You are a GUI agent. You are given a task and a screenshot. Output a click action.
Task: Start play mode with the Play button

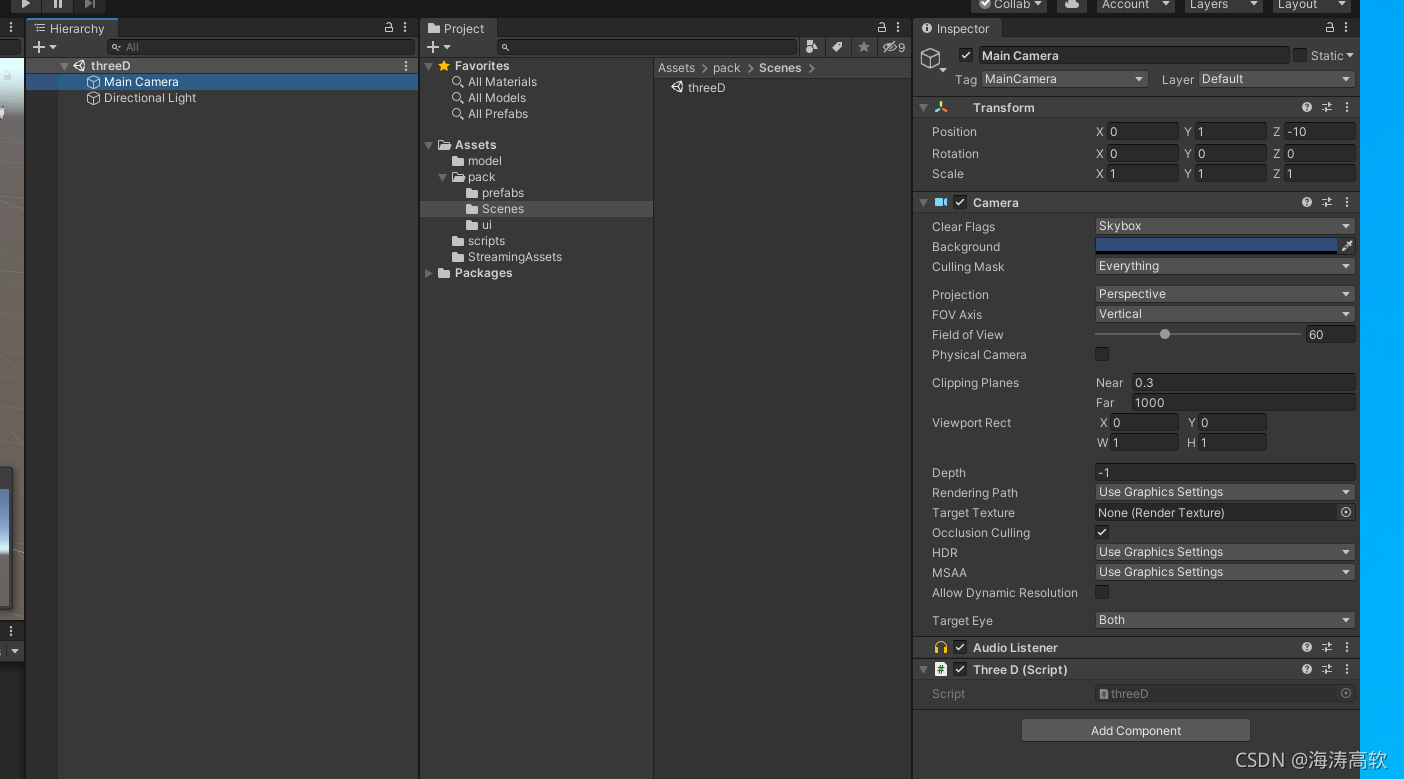click(x=26, y=5)
